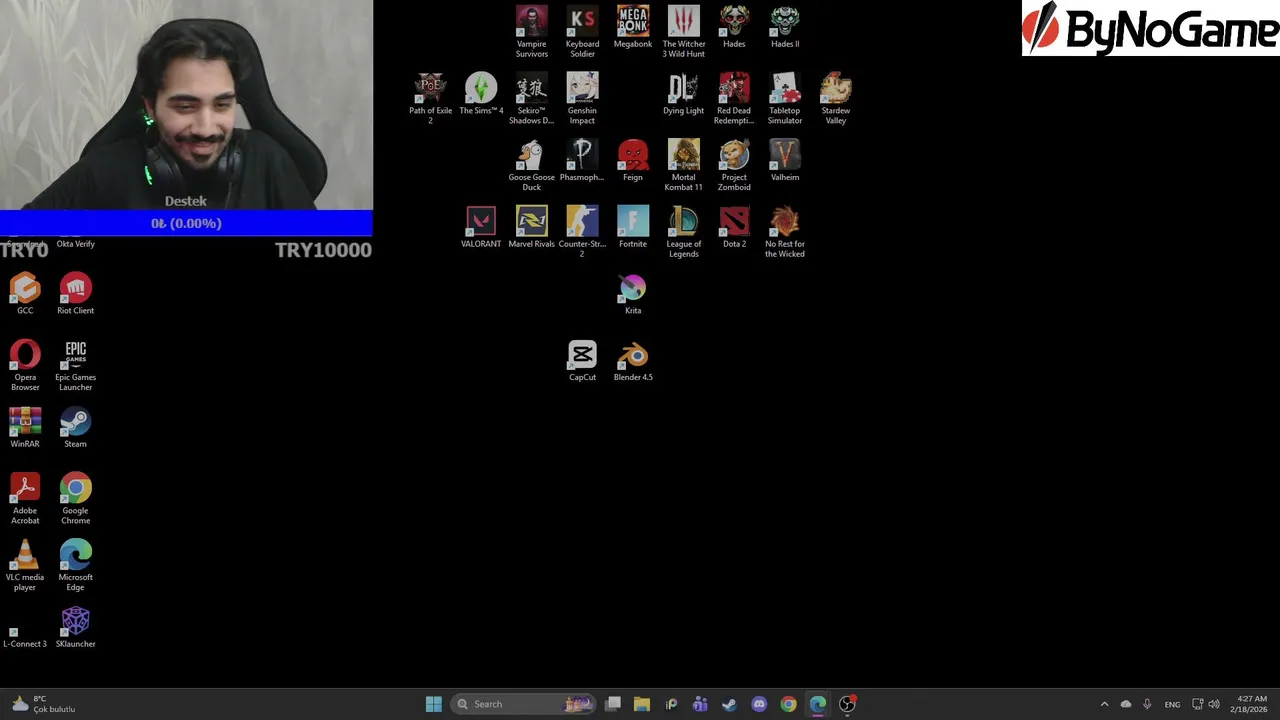This screenshot has width=1280, height=720.
Task: Select the Genshin Impact icon
Action: (582, 98)
